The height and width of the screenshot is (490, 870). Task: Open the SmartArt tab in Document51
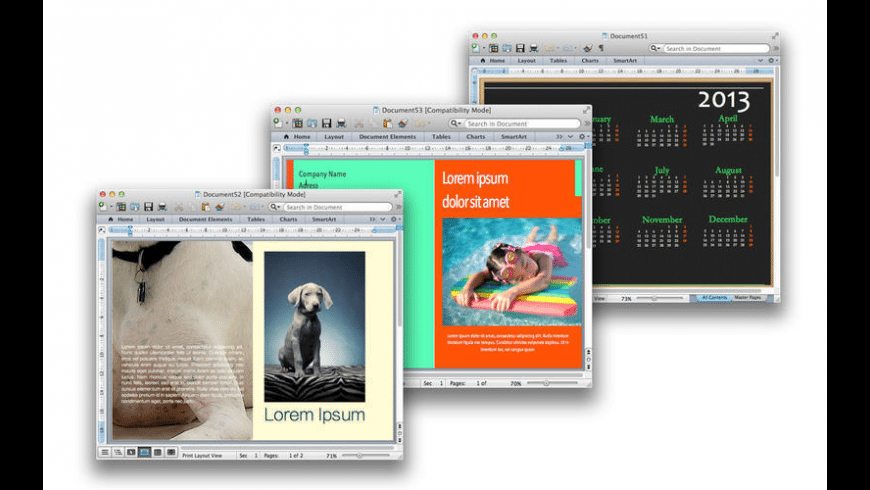(x=625, y=60)
